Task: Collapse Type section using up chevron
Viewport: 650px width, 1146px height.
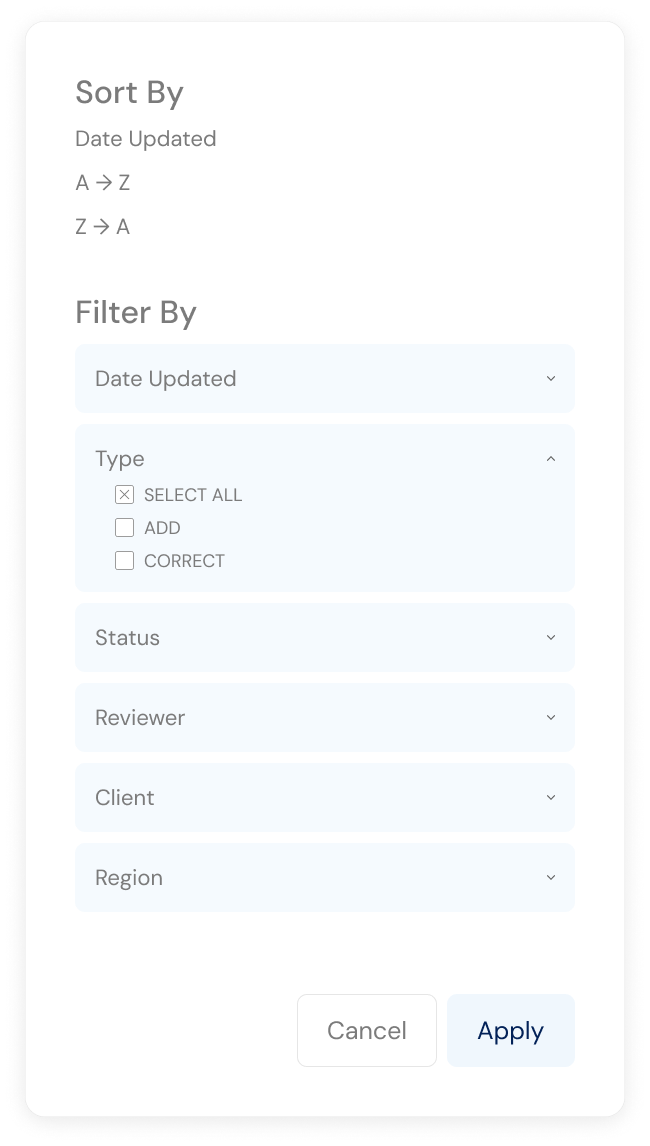Action: pyautogui.click(x=551, y=459)
